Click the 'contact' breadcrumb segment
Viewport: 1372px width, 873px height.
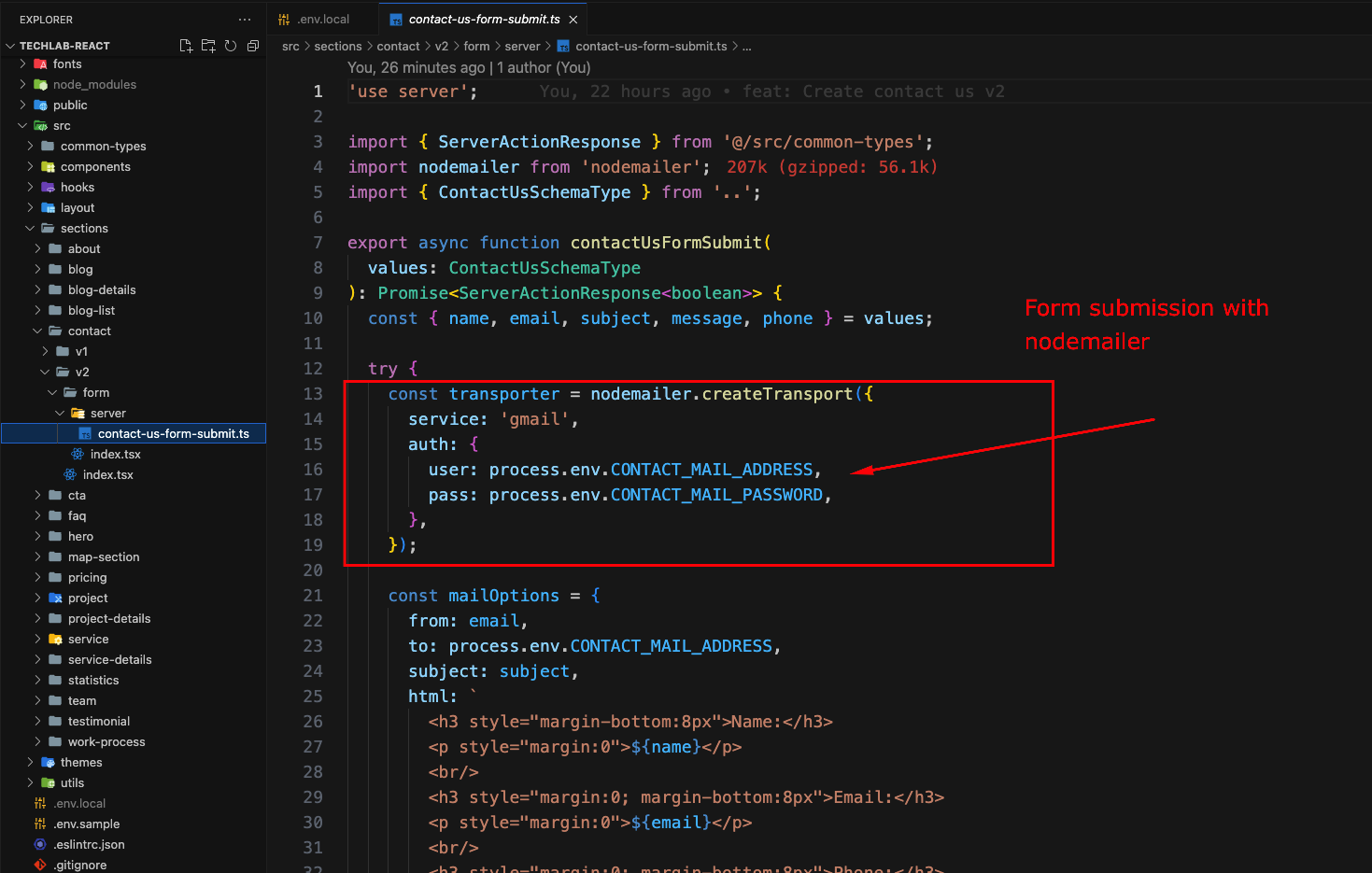pos(398,47)
